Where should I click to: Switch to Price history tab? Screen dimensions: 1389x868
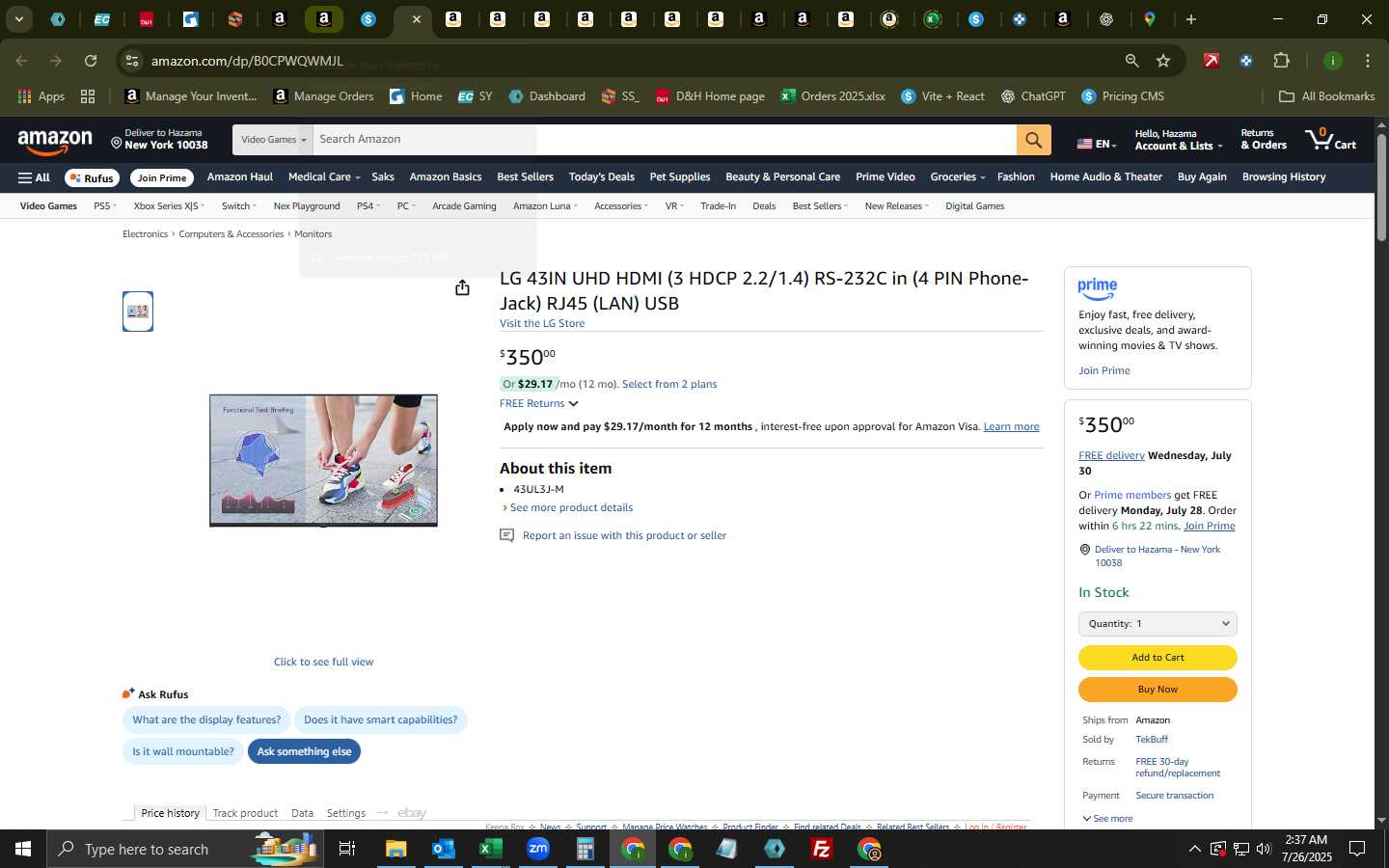click(170, 813)
